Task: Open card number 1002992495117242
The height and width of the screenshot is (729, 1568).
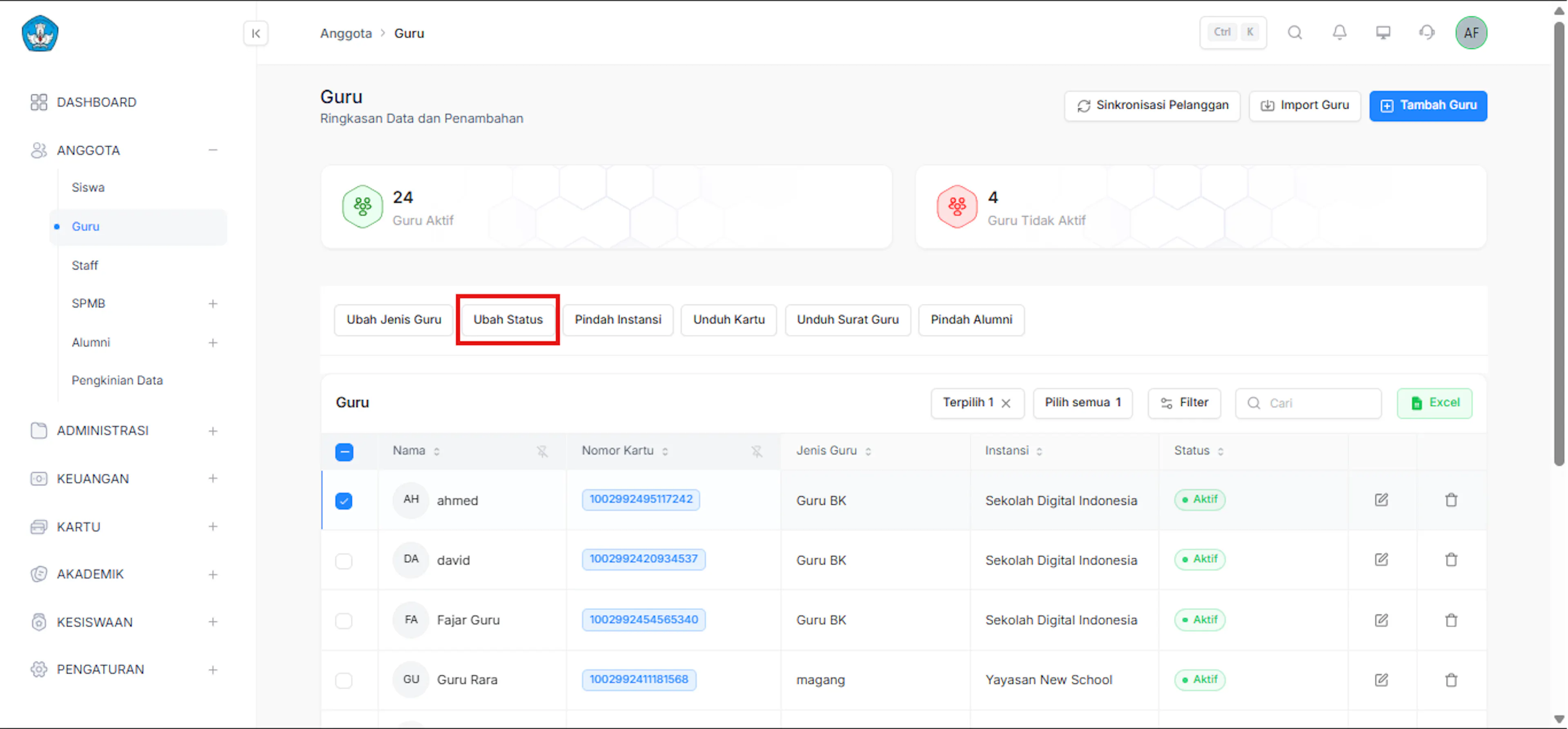Action: pyautogui.click(x=640, y=499)
